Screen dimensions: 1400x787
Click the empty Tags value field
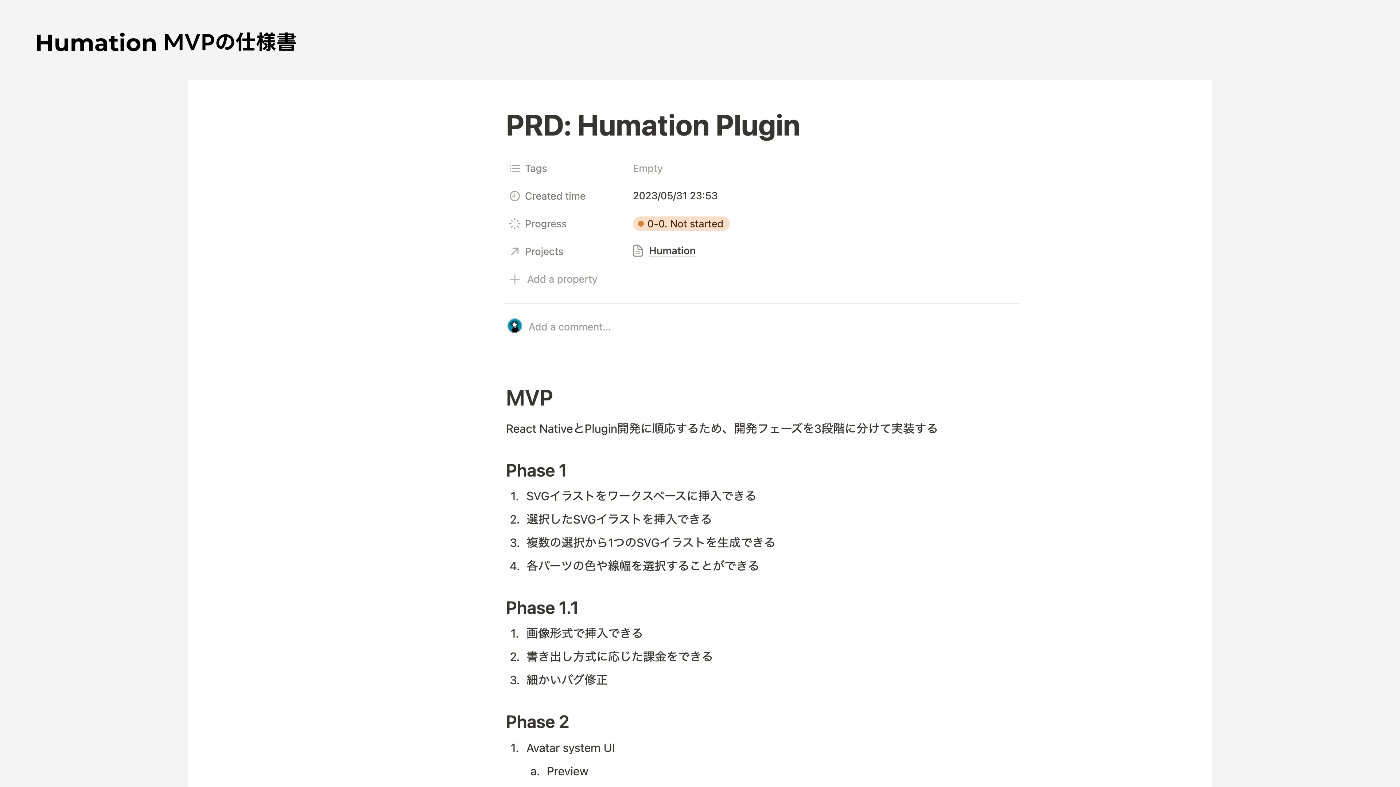tap(648, 169)
